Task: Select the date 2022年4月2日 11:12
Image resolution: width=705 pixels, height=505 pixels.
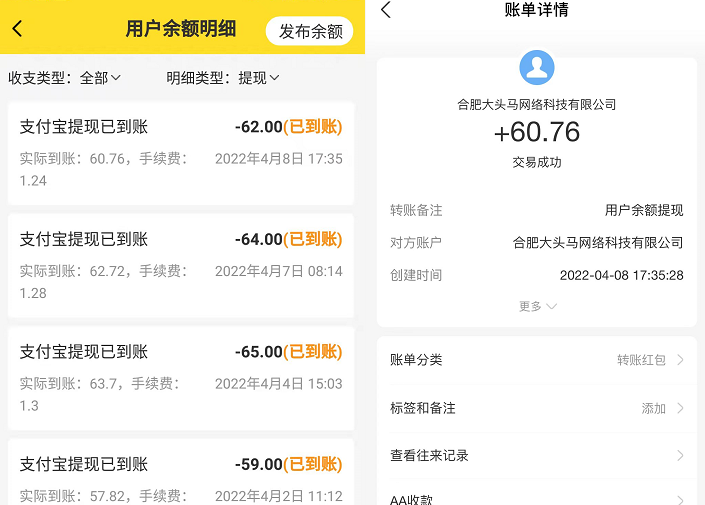Action: [x=279, y=496]
